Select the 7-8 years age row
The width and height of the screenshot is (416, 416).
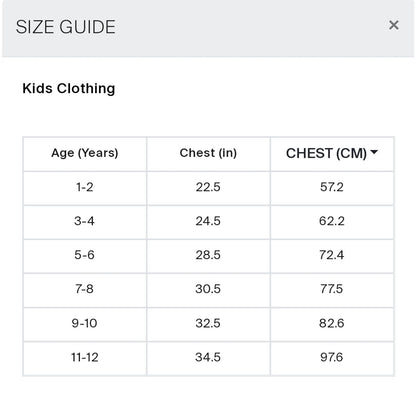click(x=208, y=290)
